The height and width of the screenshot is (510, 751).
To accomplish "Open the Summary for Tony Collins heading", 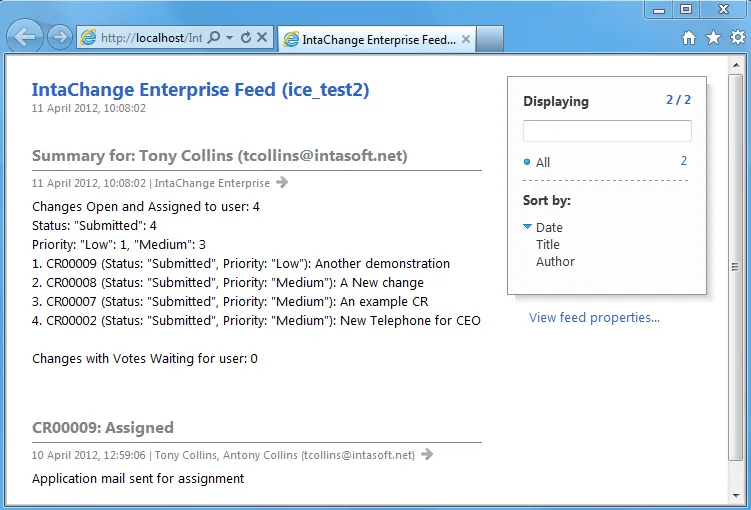I will pyautogui.click(x=219, y=156).
